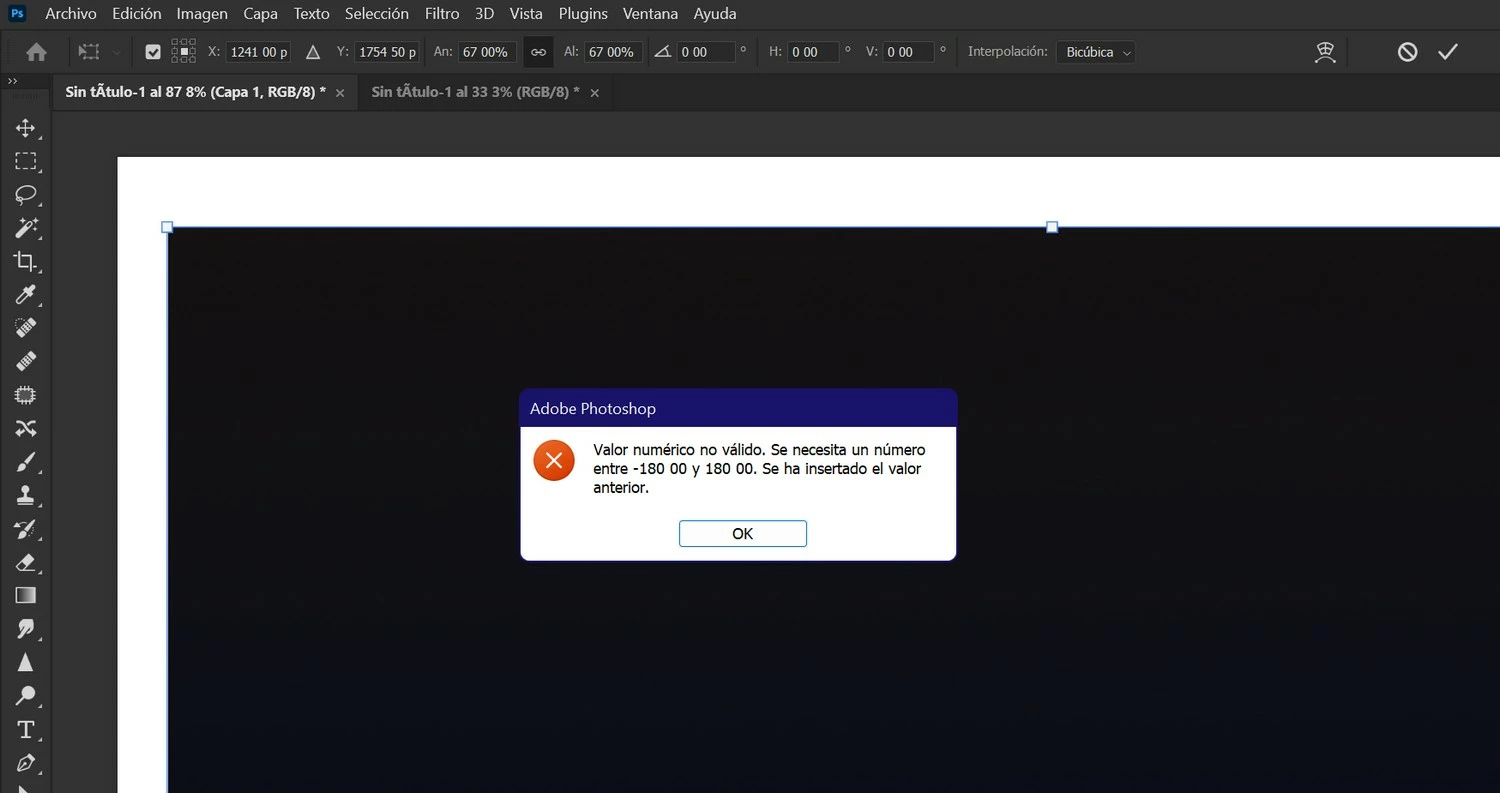This screenshot has height=793, width=1500.
Task: Select the Magic Wand tool
Action: click(x=26, y=228)
